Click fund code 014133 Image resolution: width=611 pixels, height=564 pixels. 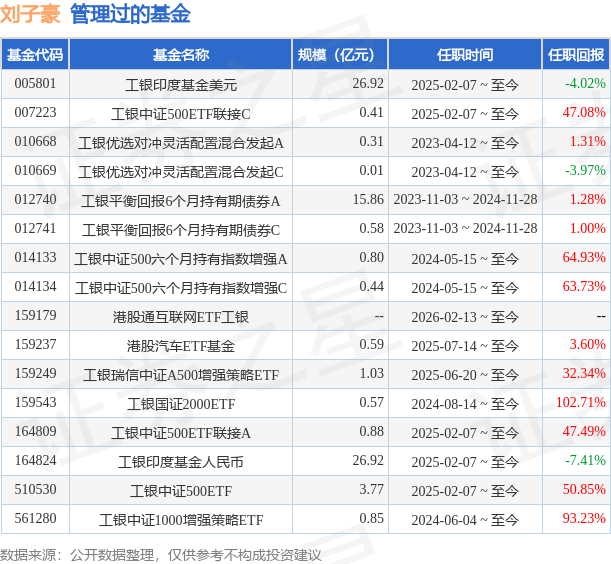35,258
